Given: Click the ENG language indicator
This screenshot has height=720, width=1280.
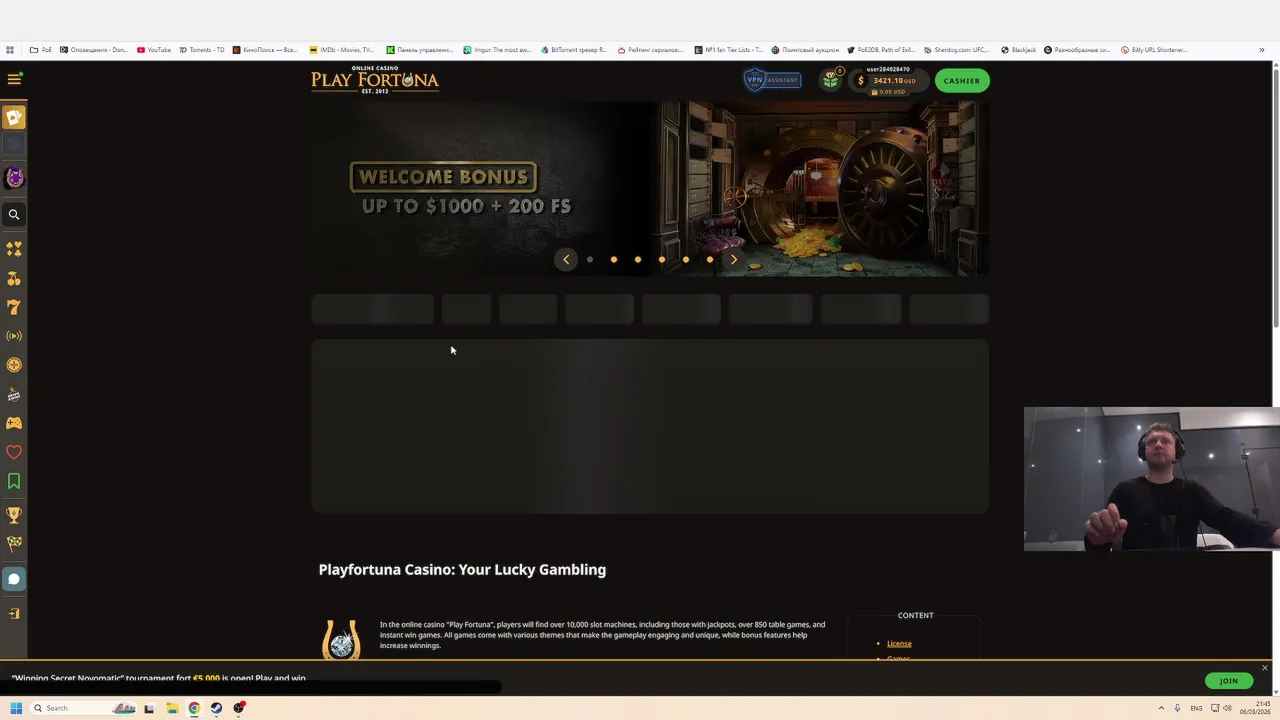Looking at the screenshot, I should click(1196, 708).
